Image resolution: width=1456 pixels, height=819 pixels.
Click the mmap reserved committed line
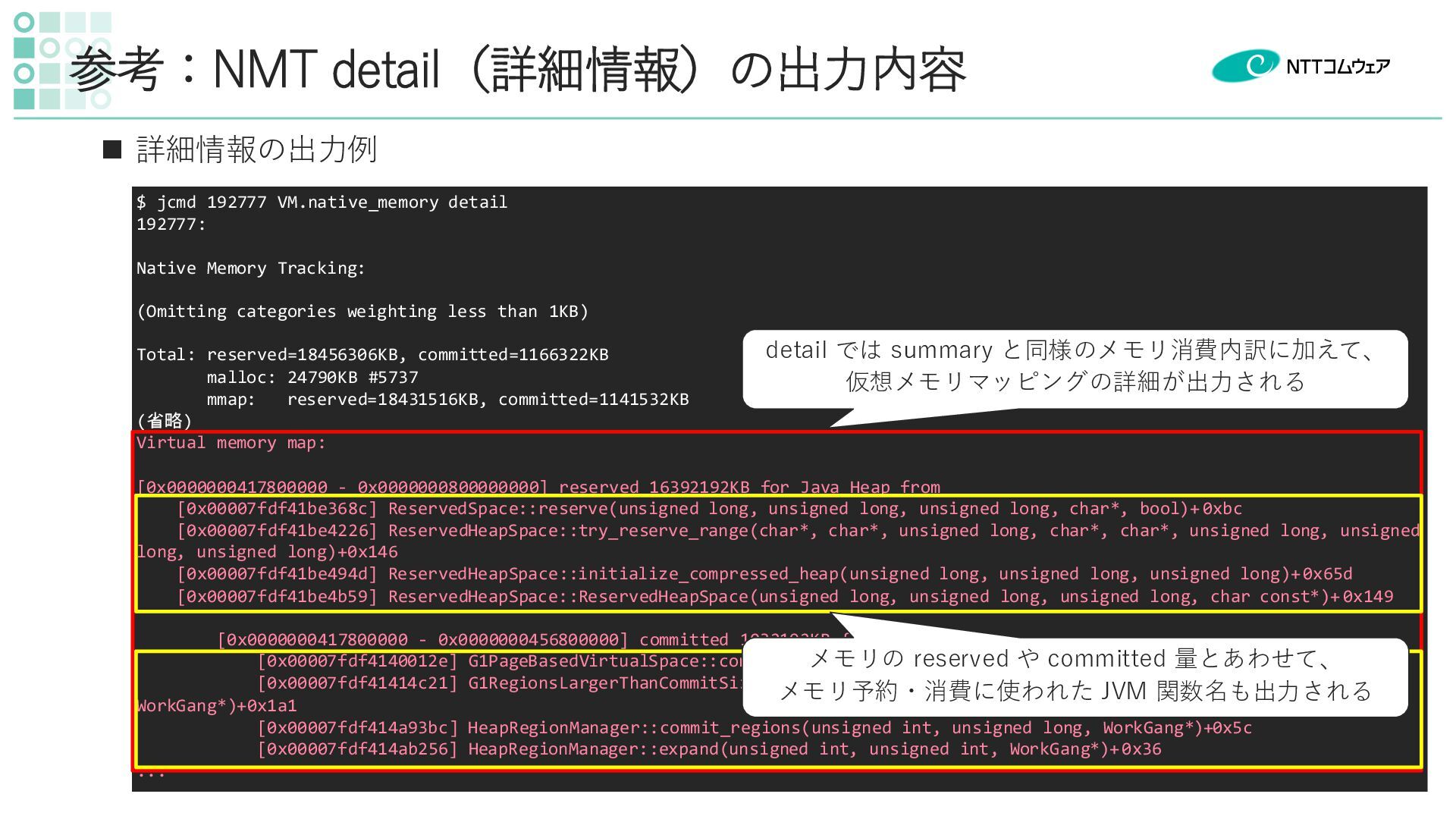pyautogui.click(x=447, y=400)
